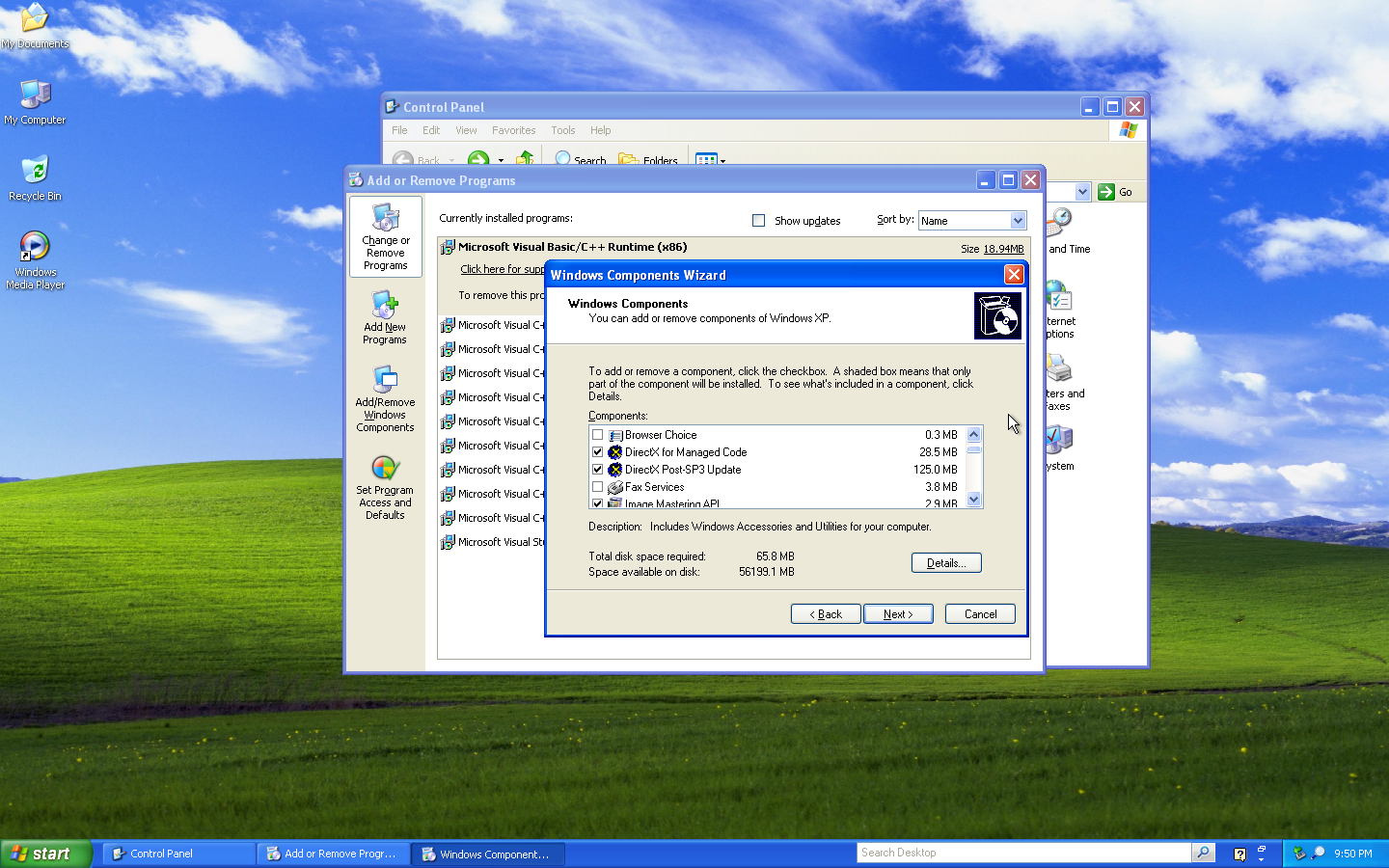Click the 18.94MB size value
Viewport: 1389px width, 868px height.
tap(1003, 249)
